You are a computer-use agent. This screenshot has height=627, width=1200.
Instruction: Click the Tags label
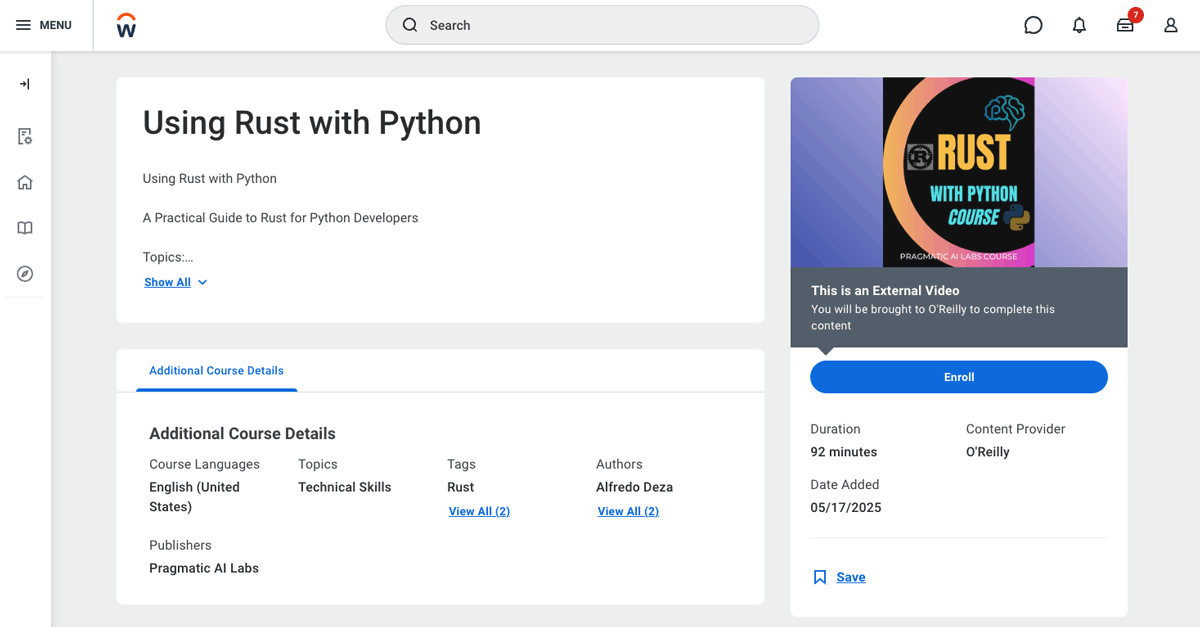coord(461,464)
